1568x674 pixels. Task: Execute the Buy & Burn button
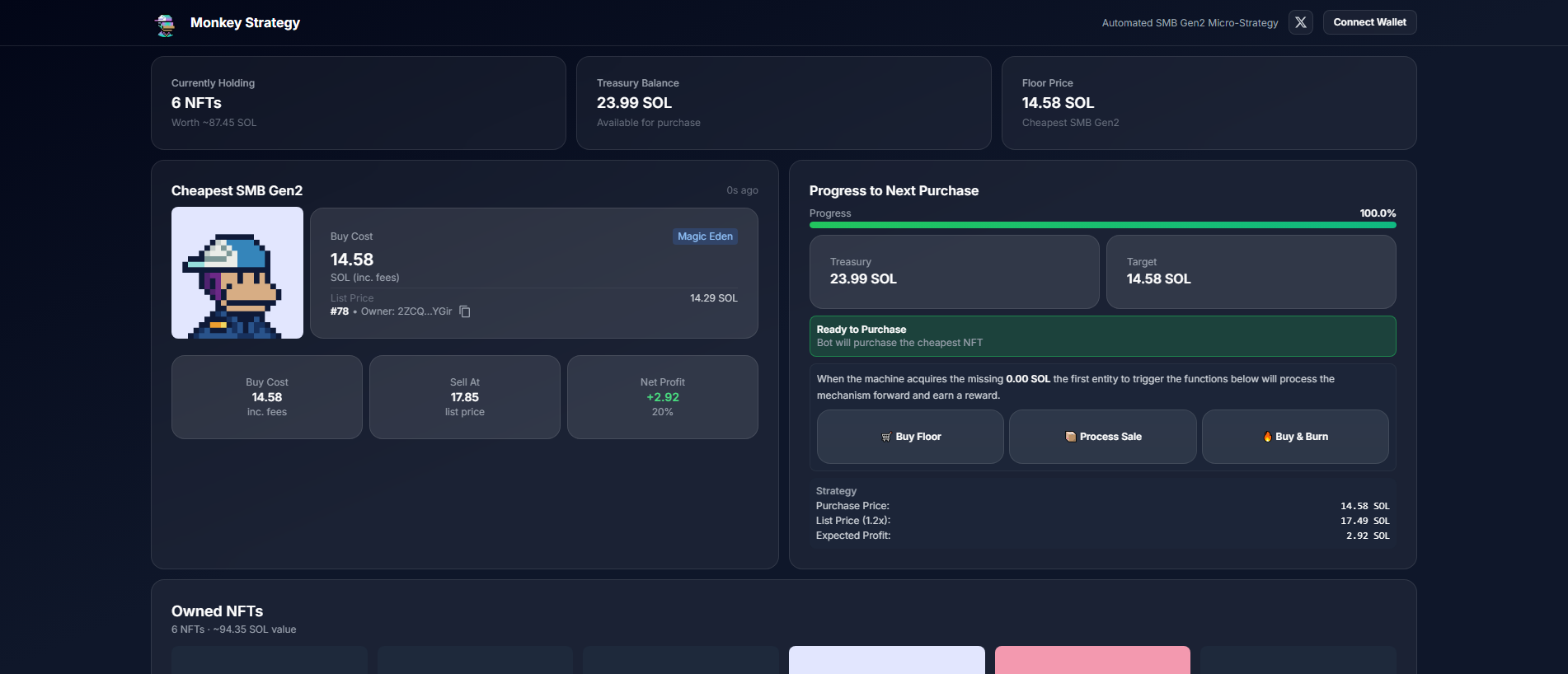(x=1295, y=437)
